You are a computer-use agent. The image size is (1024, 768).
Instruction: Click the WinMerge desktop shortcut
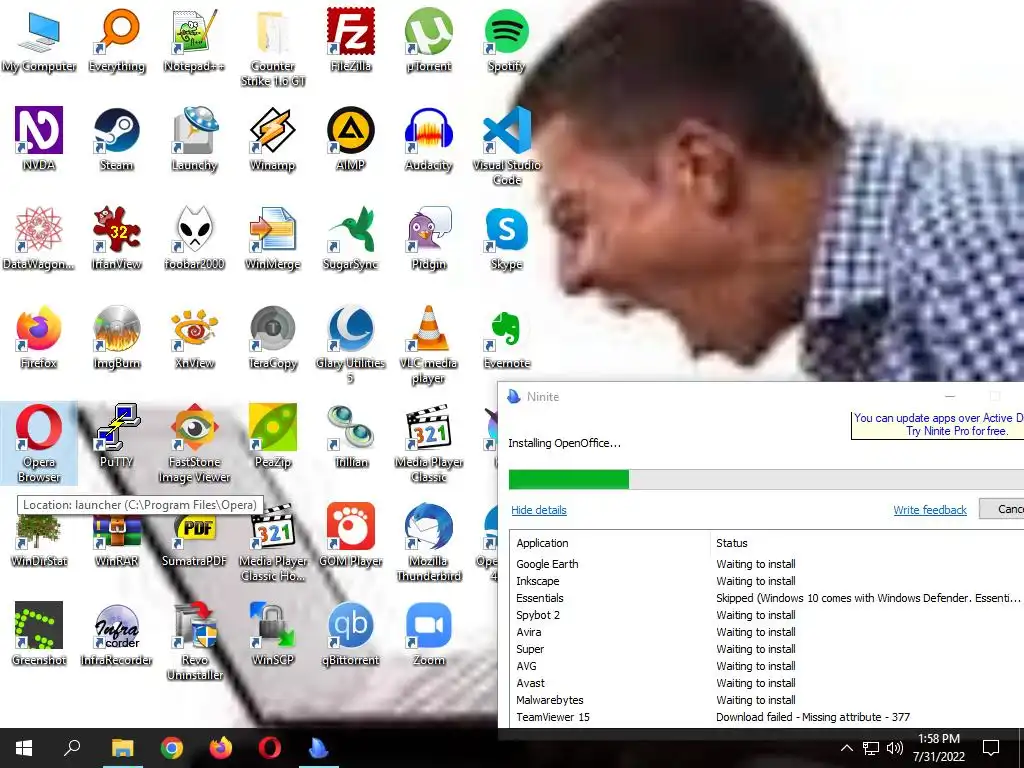[x=272, y=239]
